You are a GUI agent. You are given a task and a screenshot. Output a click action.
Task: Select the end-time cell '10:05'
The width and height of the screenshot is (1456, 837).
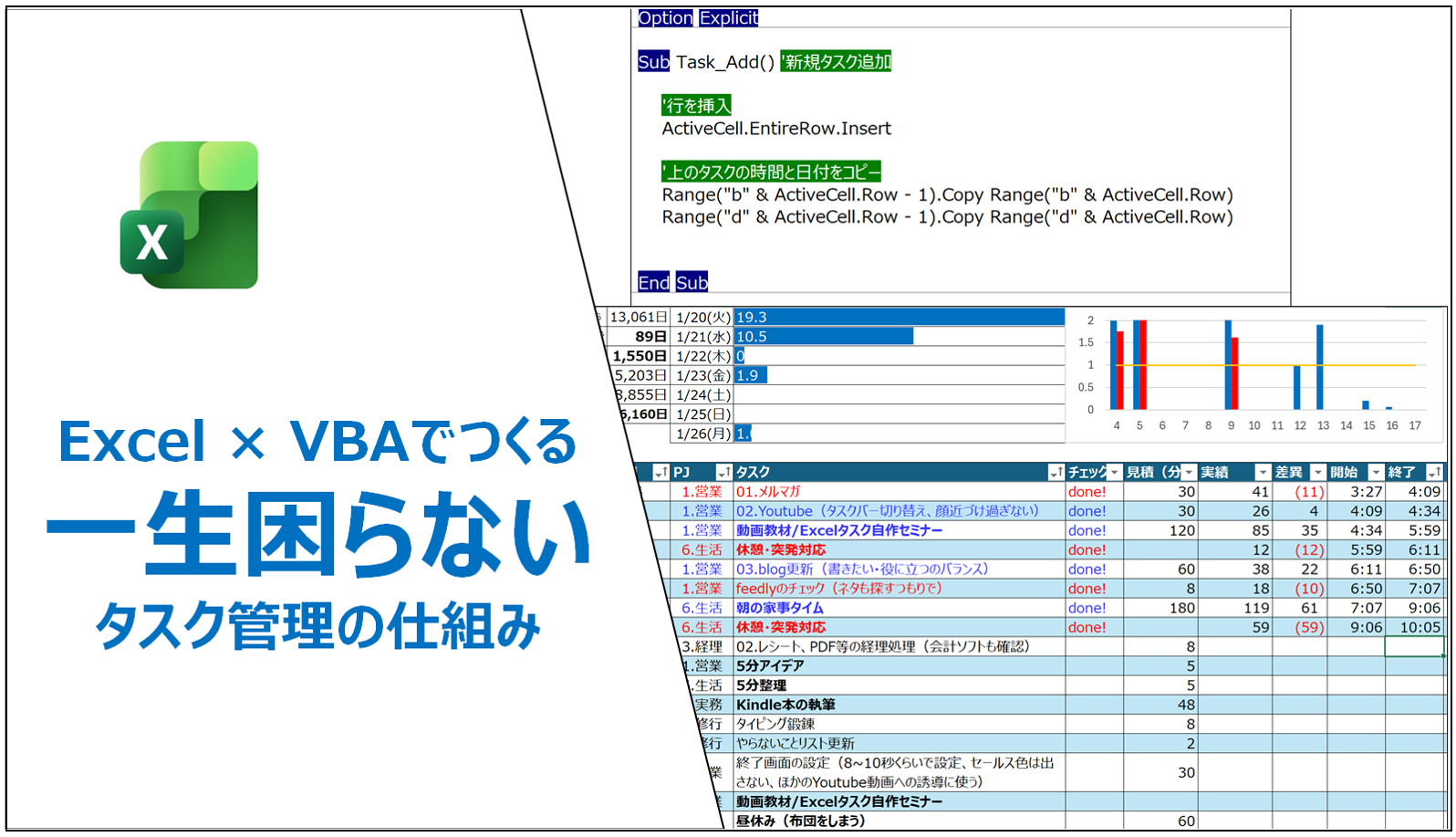click(x=1414, y=627)
